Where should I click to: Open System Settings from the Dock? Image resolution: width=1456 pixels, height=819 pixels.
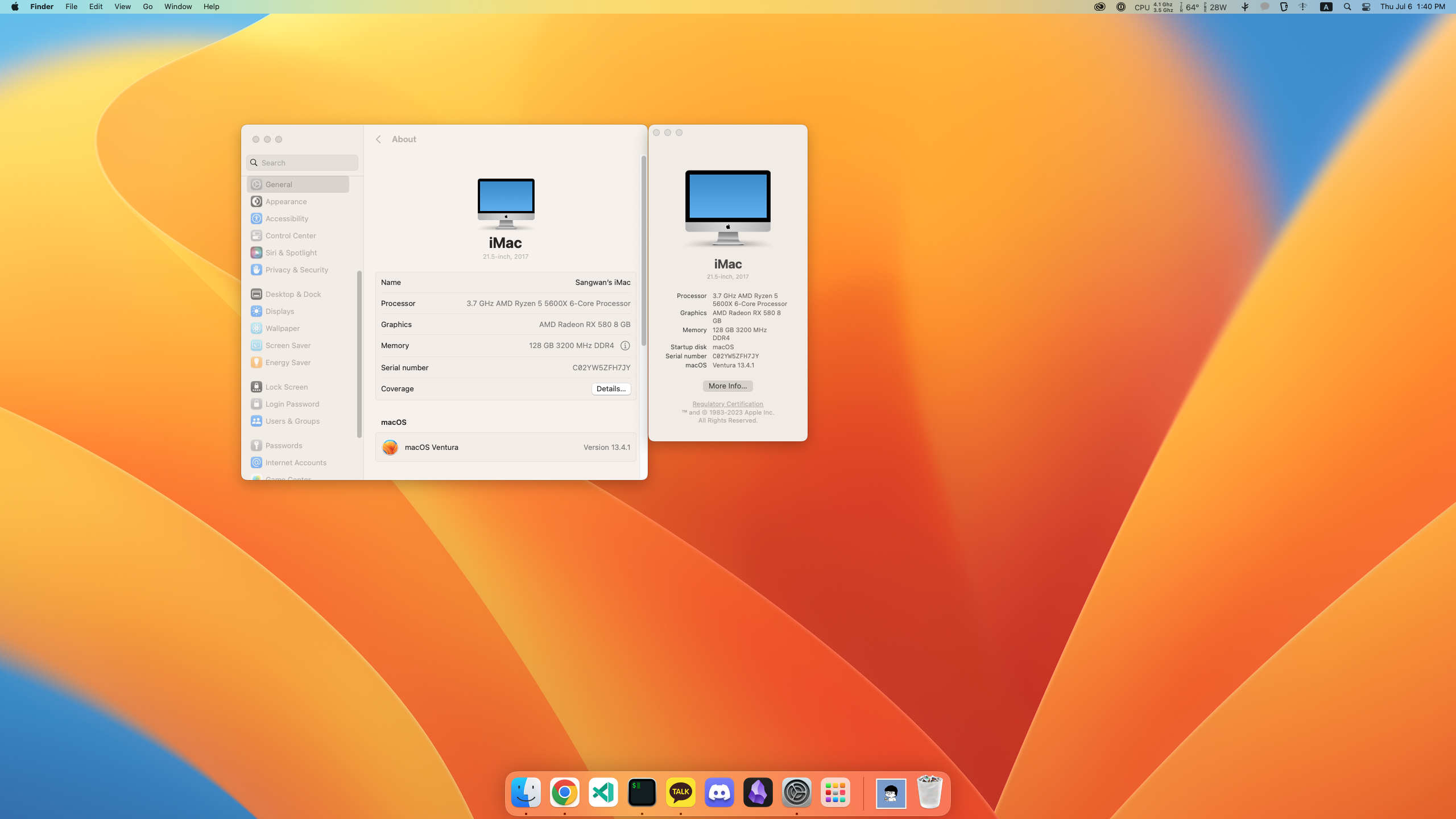[x=797, y=792]
